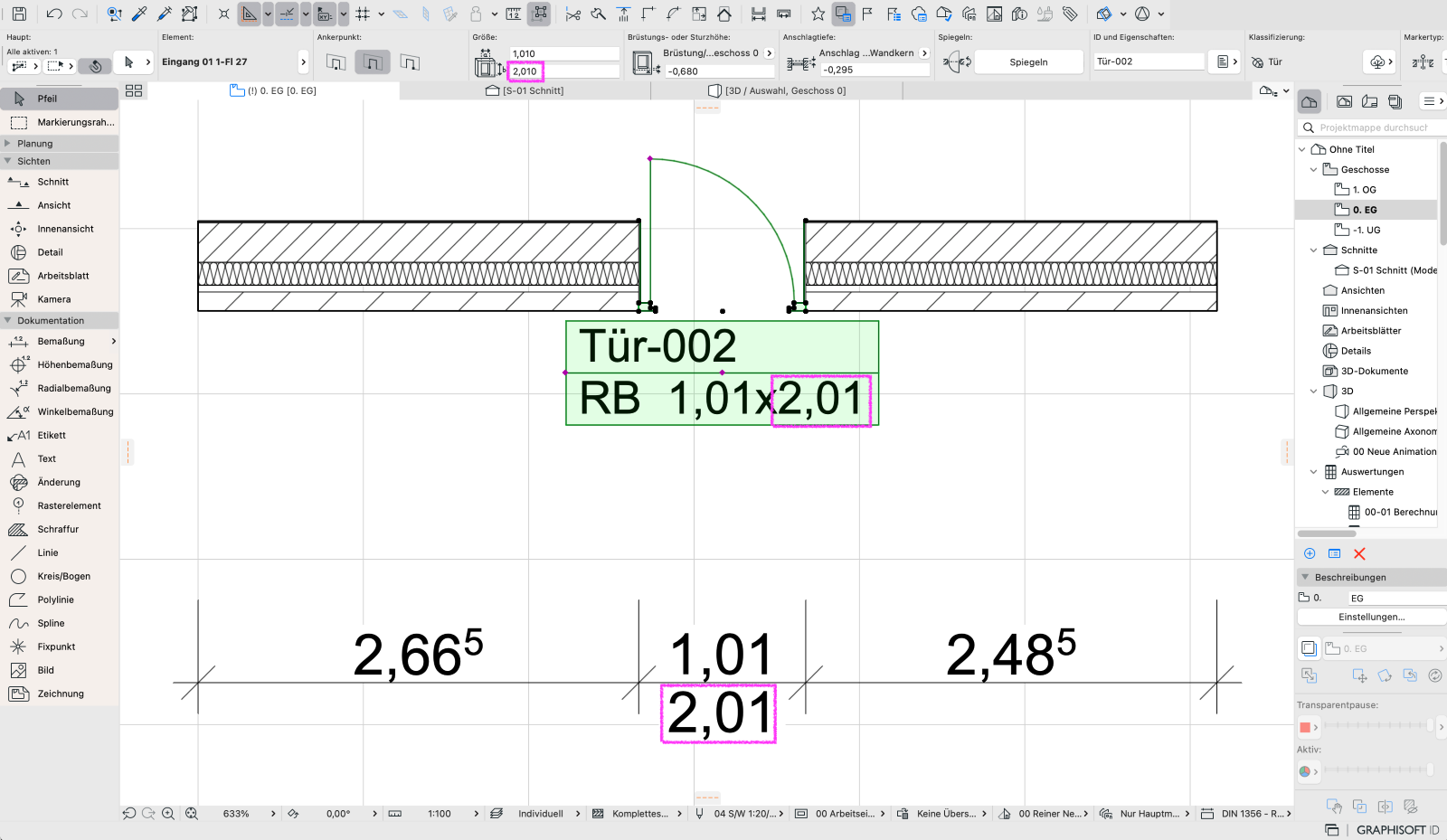Toggle trace reference on/off button

coord(1309,647)
